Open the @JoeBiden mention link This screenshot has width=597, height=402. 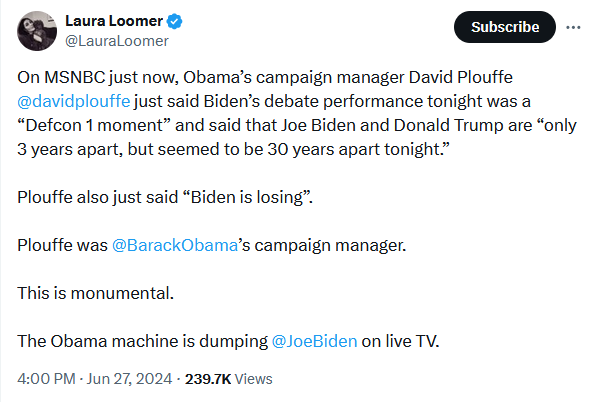(314, 341)
